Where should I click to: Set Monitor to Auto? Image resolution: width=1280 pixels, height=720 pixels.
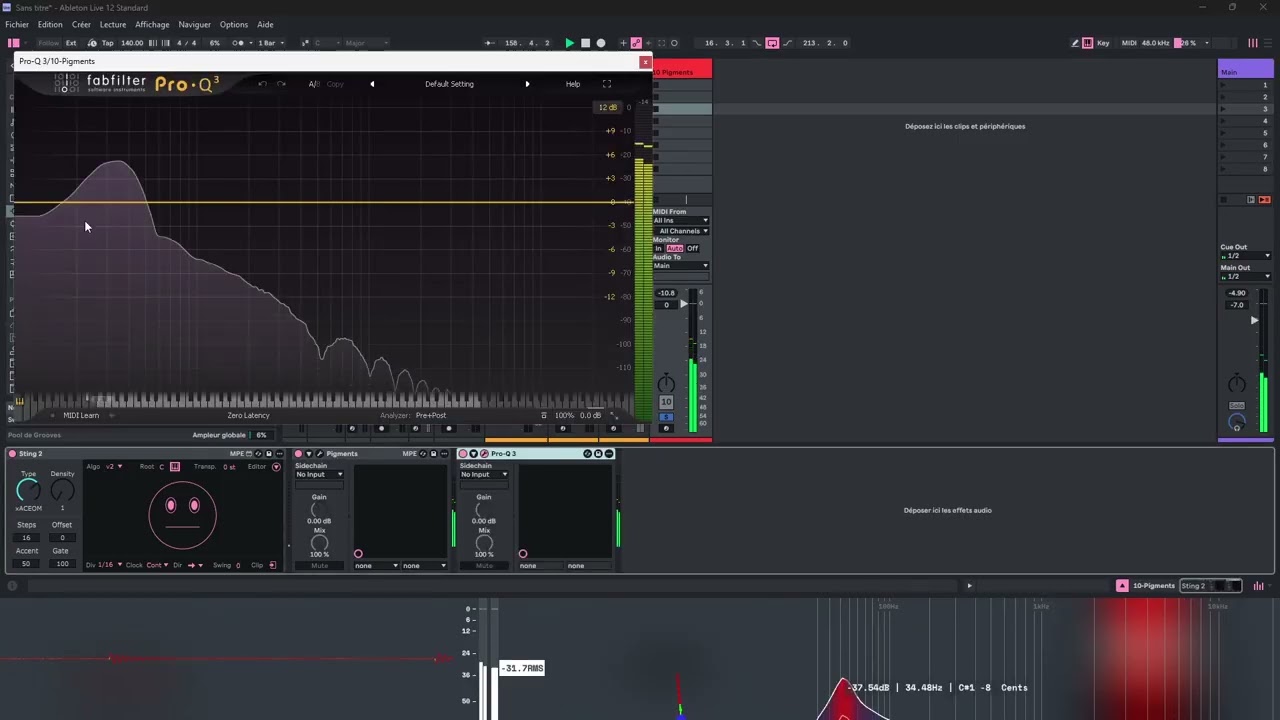675,248
